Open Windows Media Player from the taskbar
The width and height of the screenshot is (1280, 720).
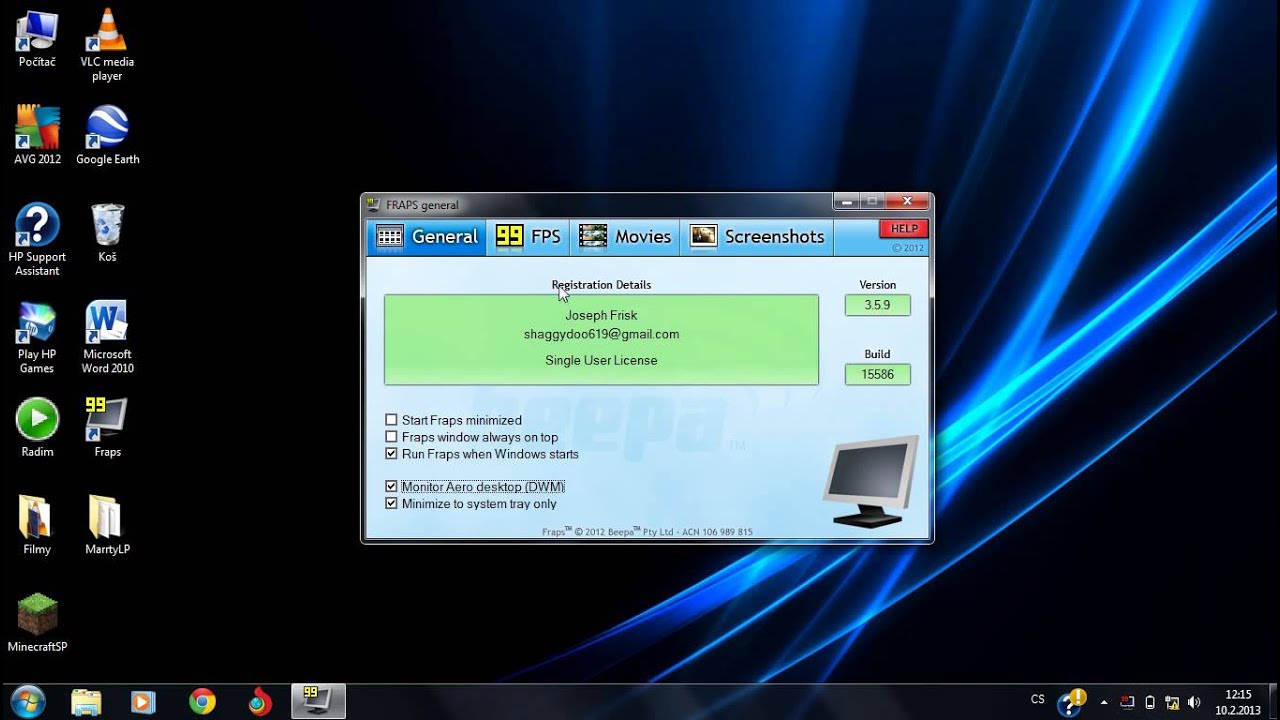coord(143,702)
